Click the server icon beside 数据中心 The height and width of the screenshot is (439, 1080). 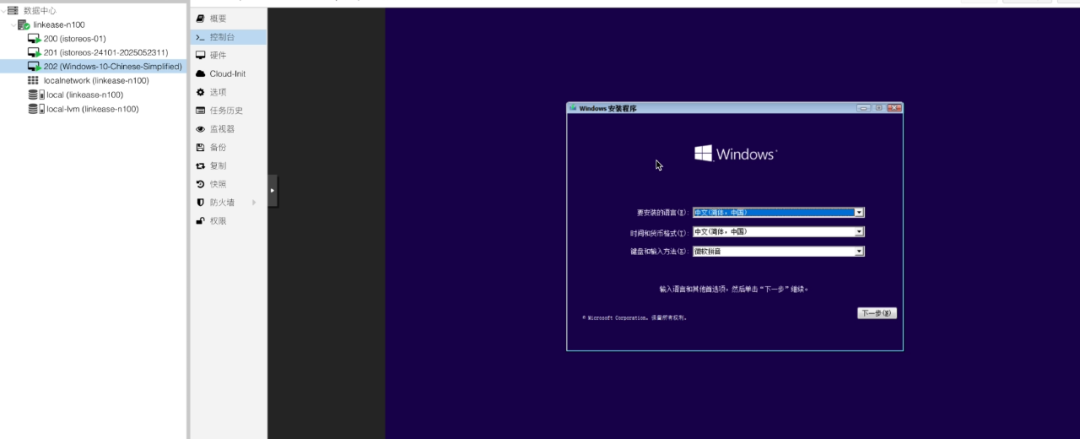[x=12, y=10]
